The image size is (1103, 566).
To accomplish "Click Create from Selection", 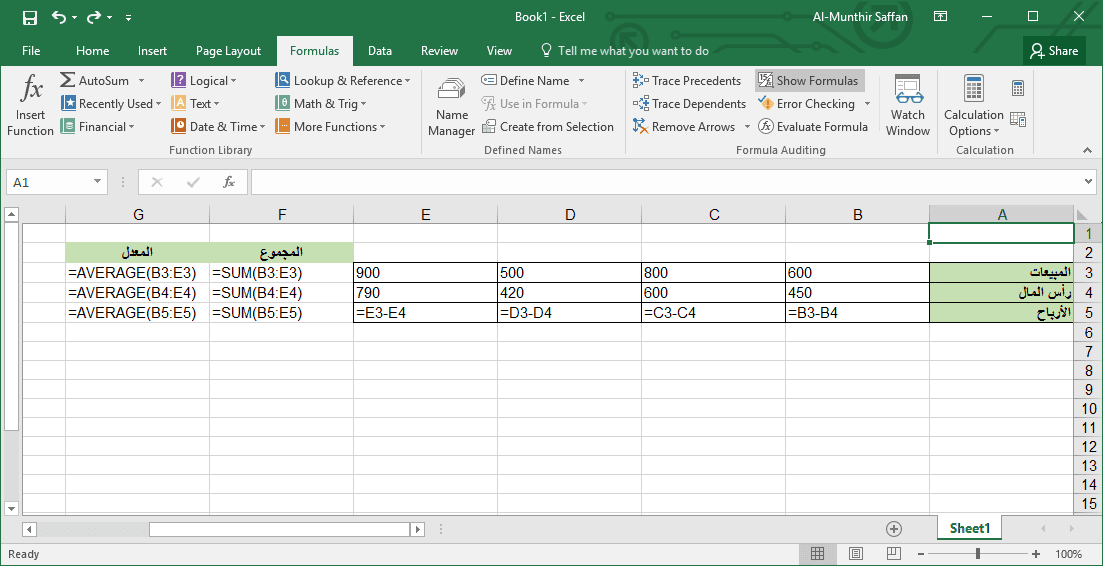I will point(547,127).
